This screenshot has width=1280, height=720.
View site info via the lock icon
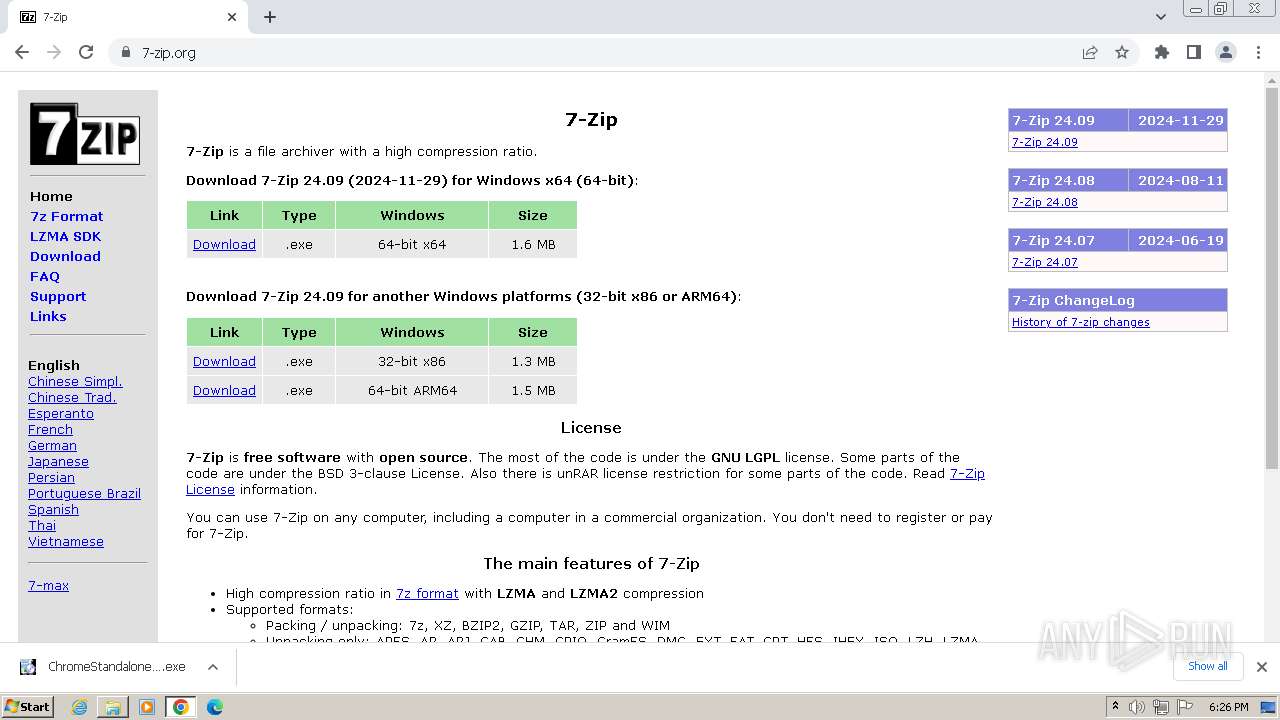(125, 53)
